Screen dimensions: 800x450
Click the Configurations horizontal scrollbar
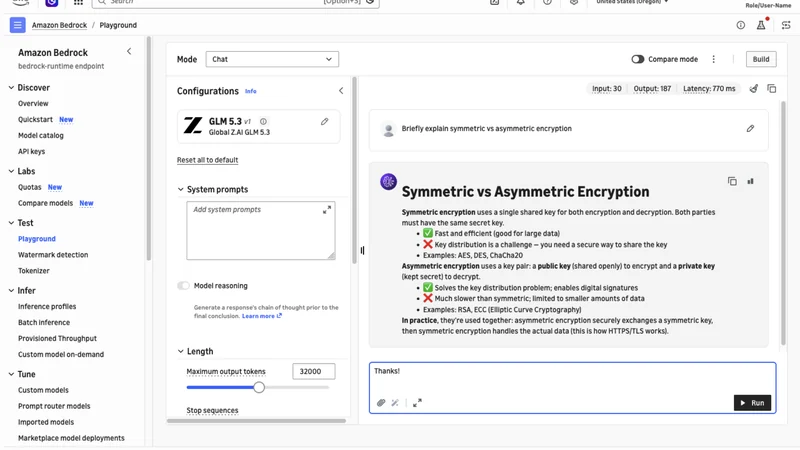256,421
